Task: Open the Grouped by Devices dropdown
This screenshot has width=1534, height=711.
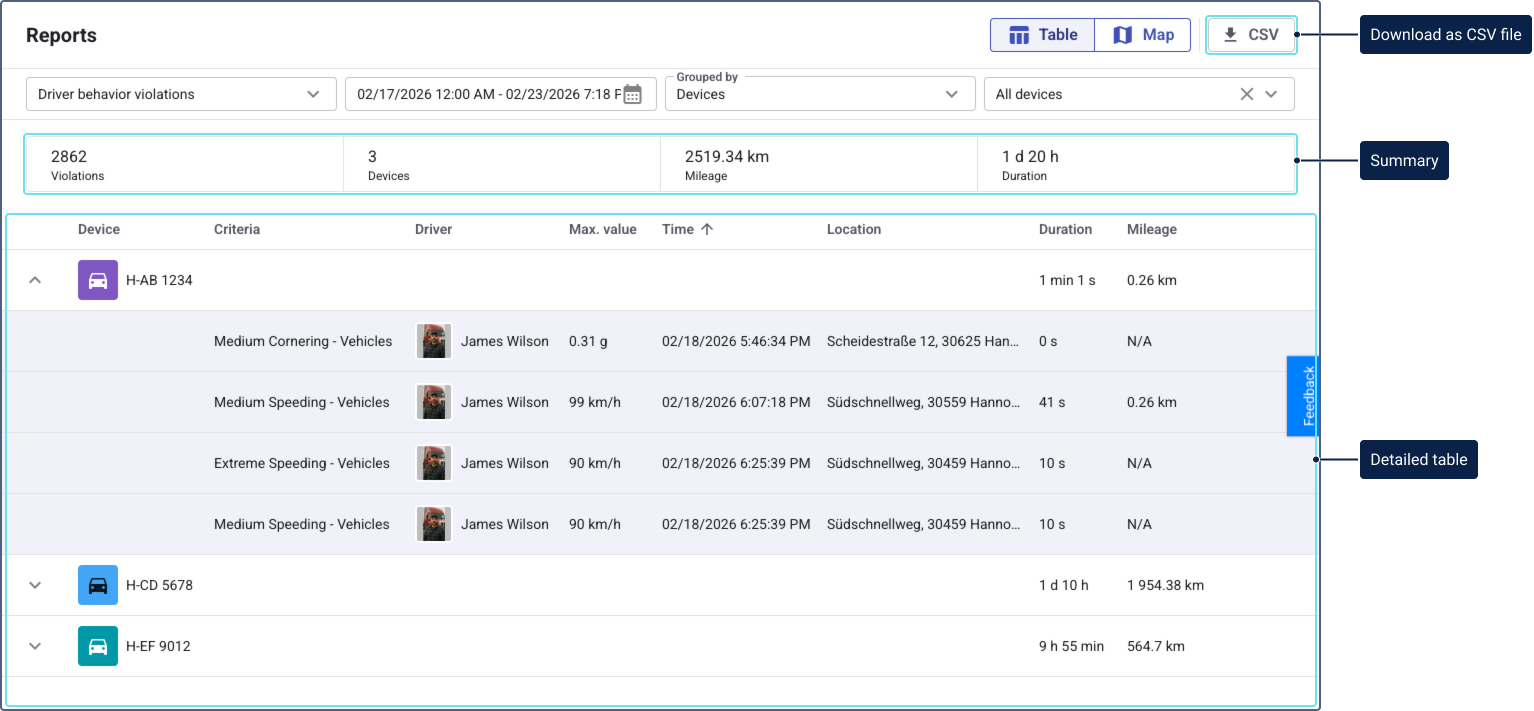Action: (x=819, y=94)
